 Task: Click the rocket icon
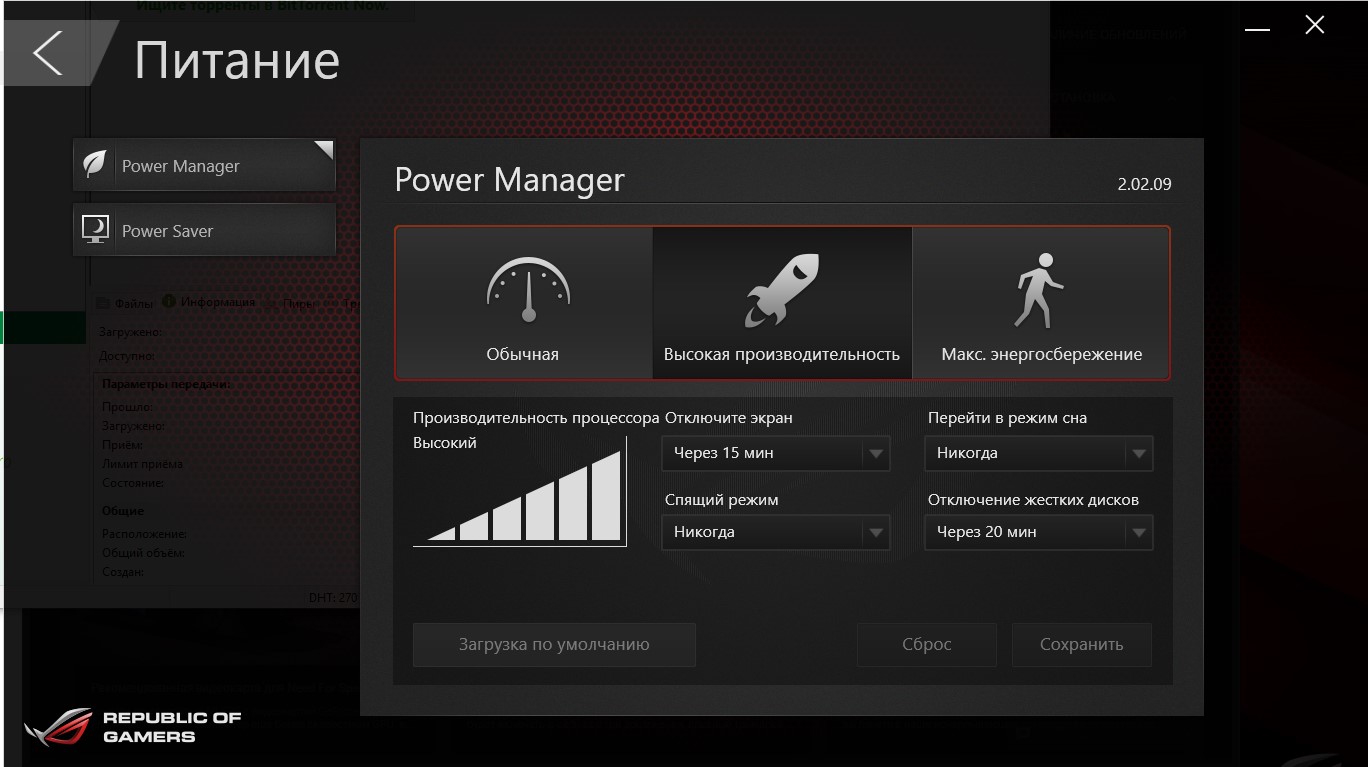pos(782,290)
